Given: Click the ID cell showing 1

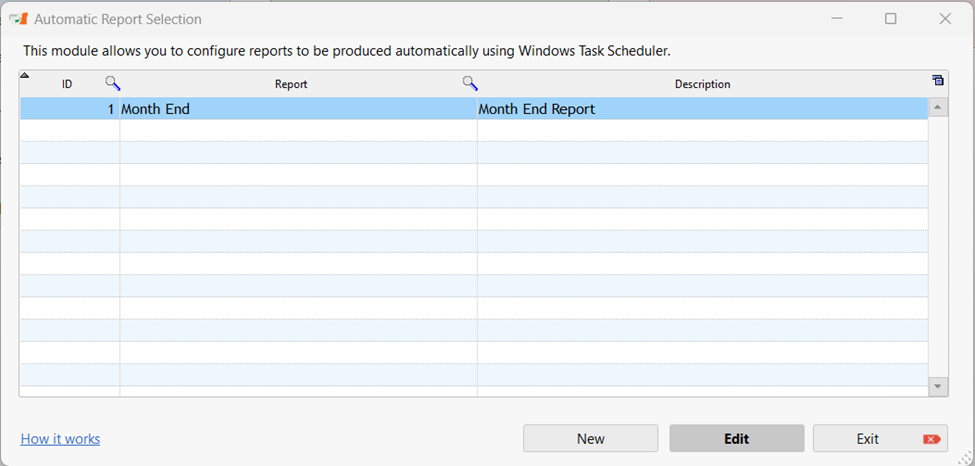Looking at the screenshot, I should [x=70, y=109].
